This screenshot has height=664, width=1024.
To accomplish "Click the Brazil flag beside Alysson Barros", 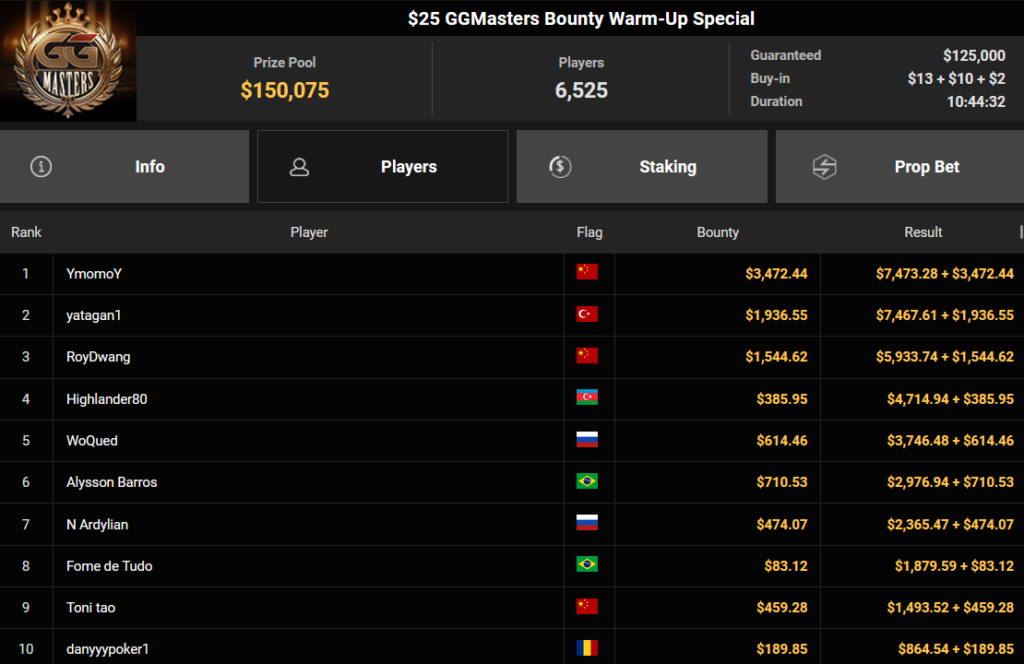I will pyautogui.click(x=587, y=482).
